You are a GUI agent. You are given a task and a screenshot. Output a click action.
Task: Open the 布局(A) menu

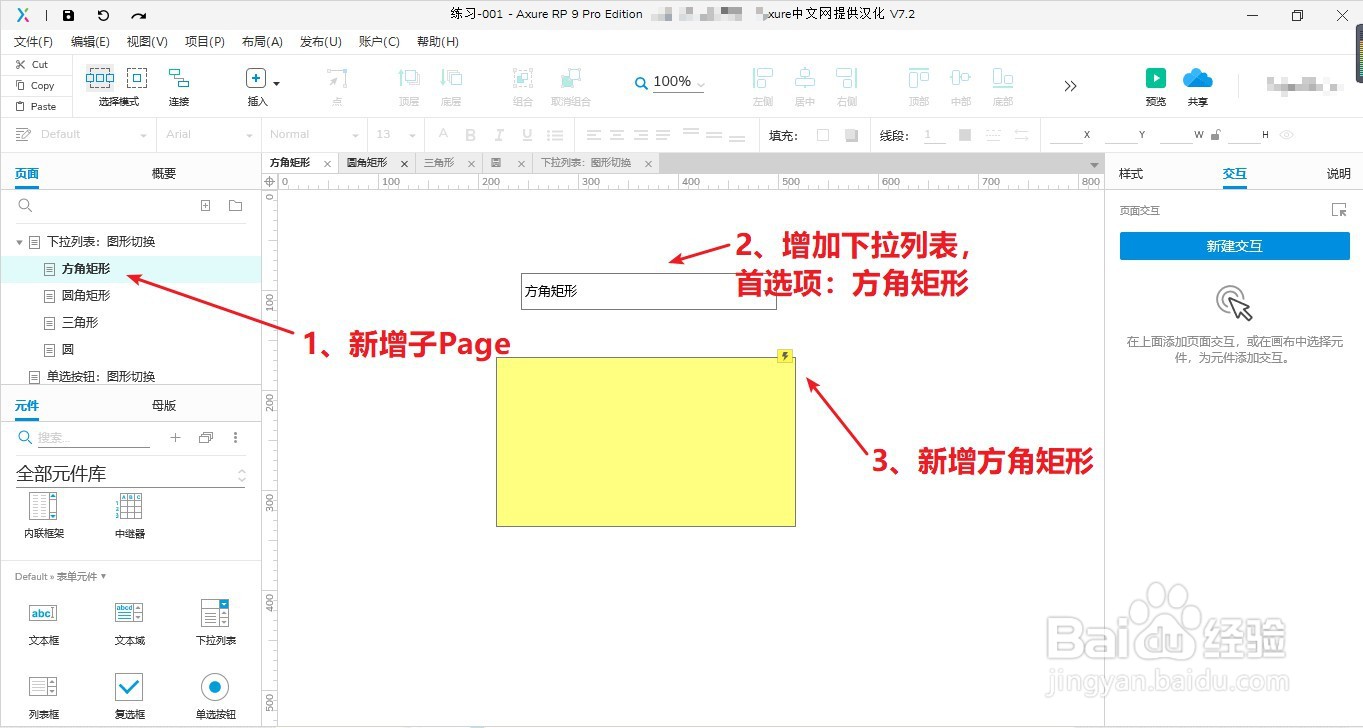point(262,42)
